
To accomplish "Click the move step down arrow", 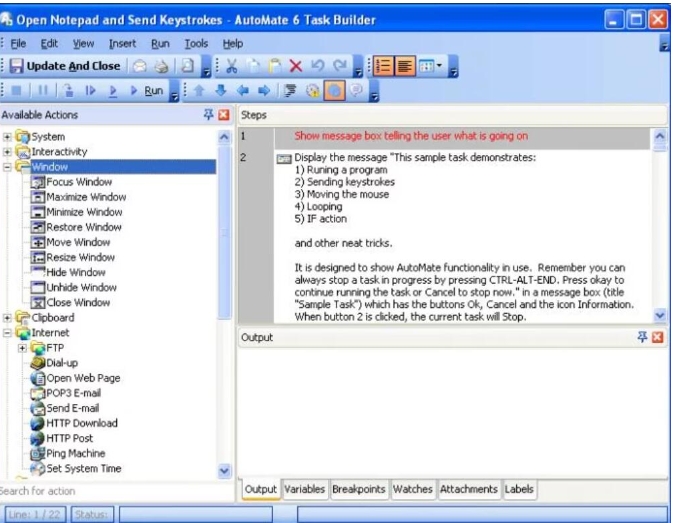I will (x=221, y=91).
